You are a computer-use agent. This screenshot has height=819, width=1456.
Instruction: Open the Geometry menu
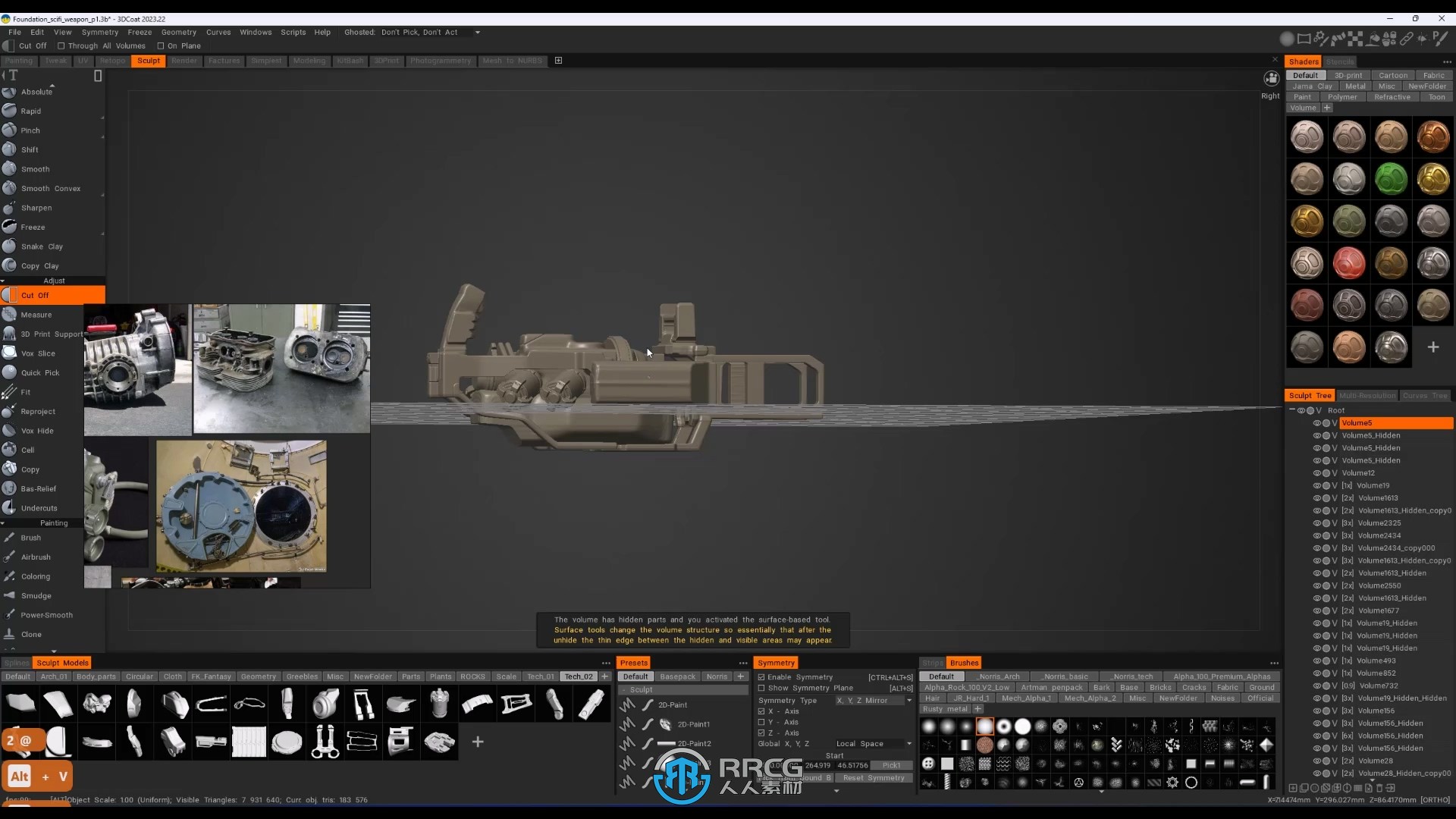[179, 33]
